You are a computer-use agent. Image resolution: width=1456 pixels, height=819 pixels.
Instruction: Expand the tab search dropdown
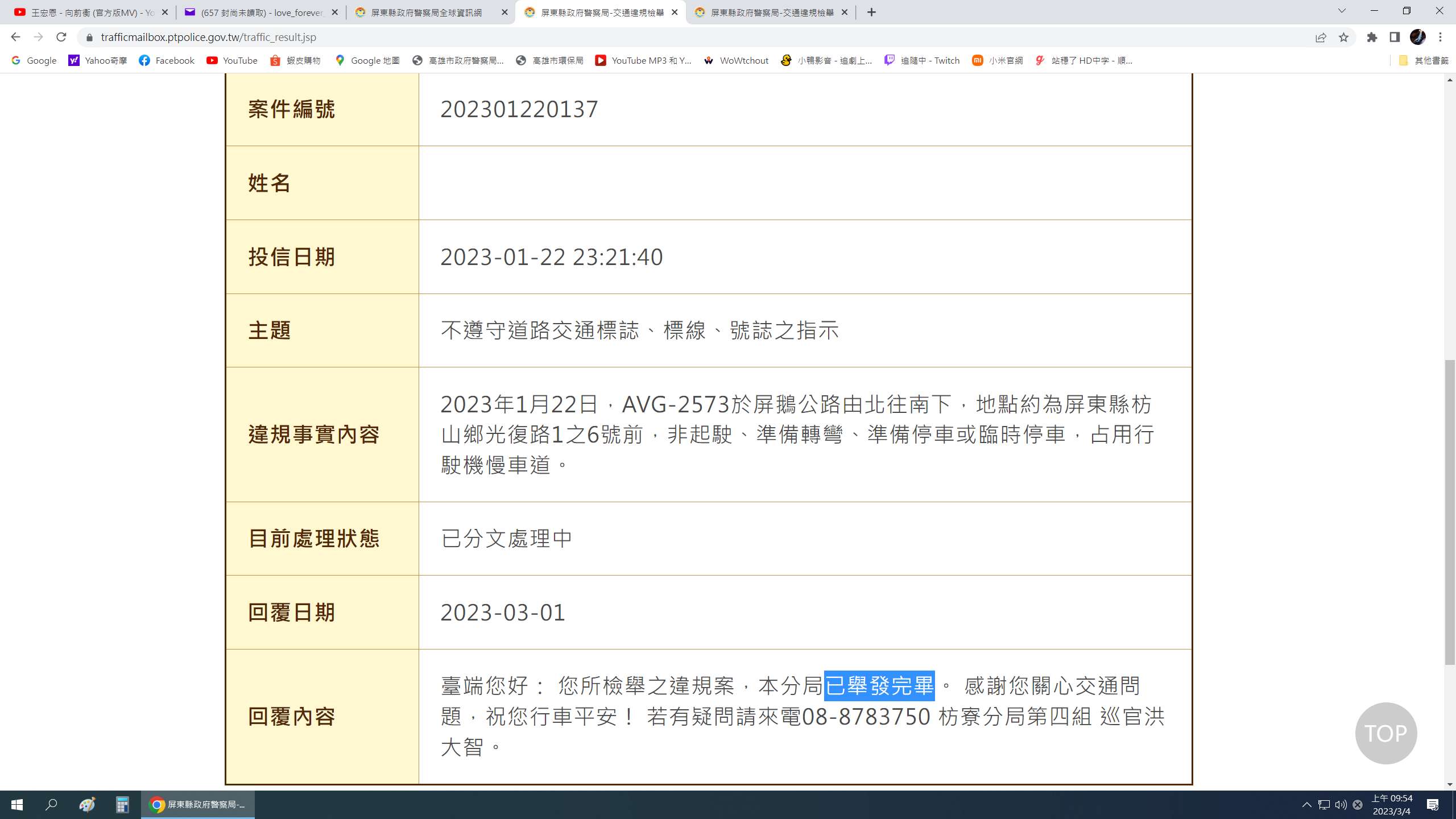pos(1342,11)
